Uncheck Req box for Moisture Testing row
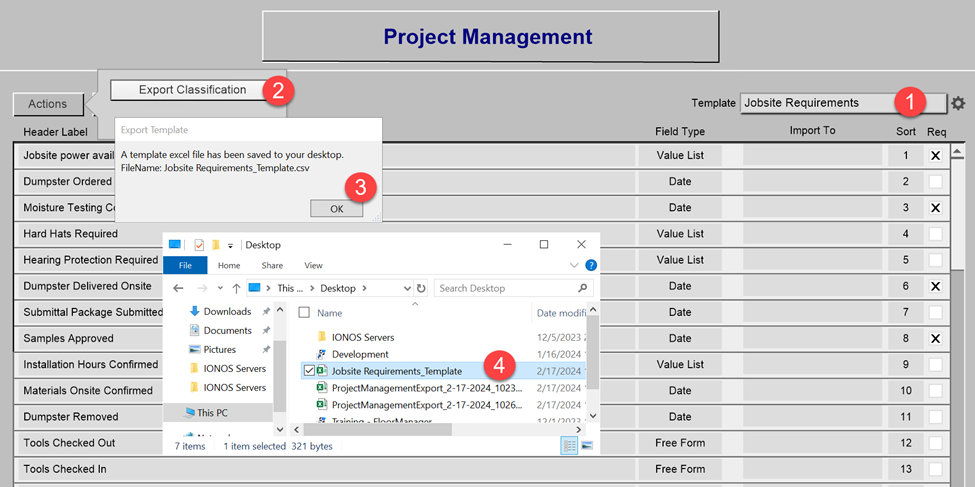The width and height of the screenshot is (975, 487). point(935,208)
